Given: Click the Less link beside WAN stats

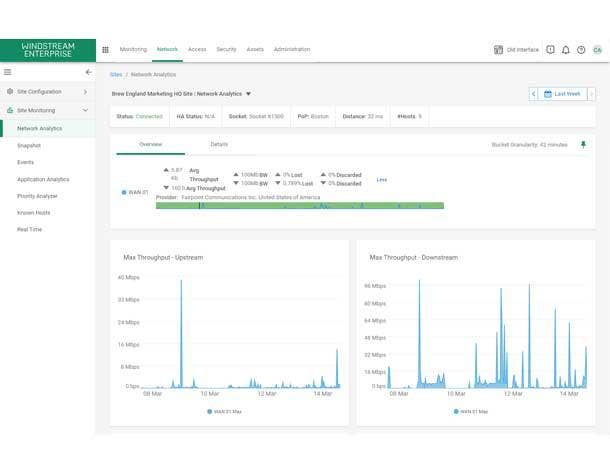Looking at the screenshot, I should point(381,180).
